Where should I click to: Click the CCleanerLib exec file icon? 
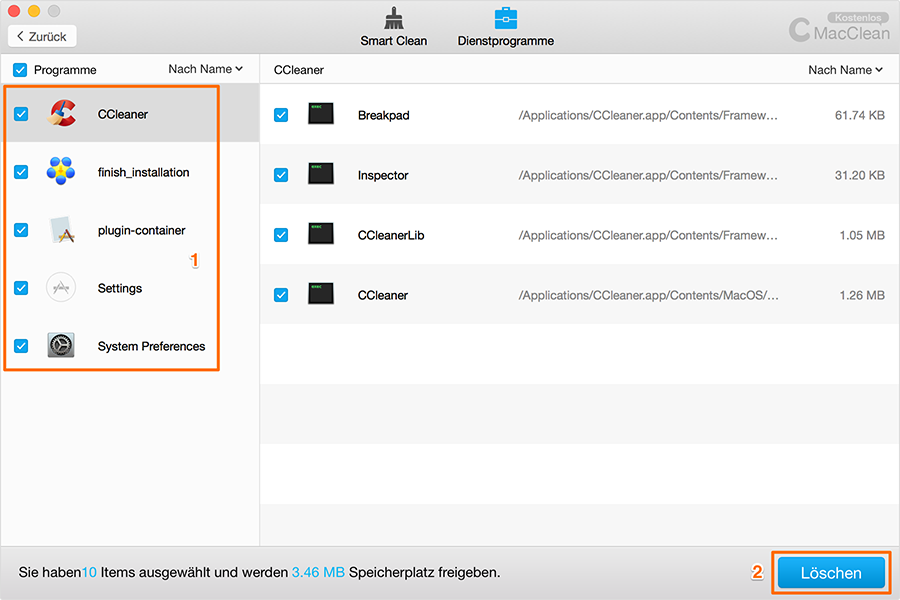point(321,234)
